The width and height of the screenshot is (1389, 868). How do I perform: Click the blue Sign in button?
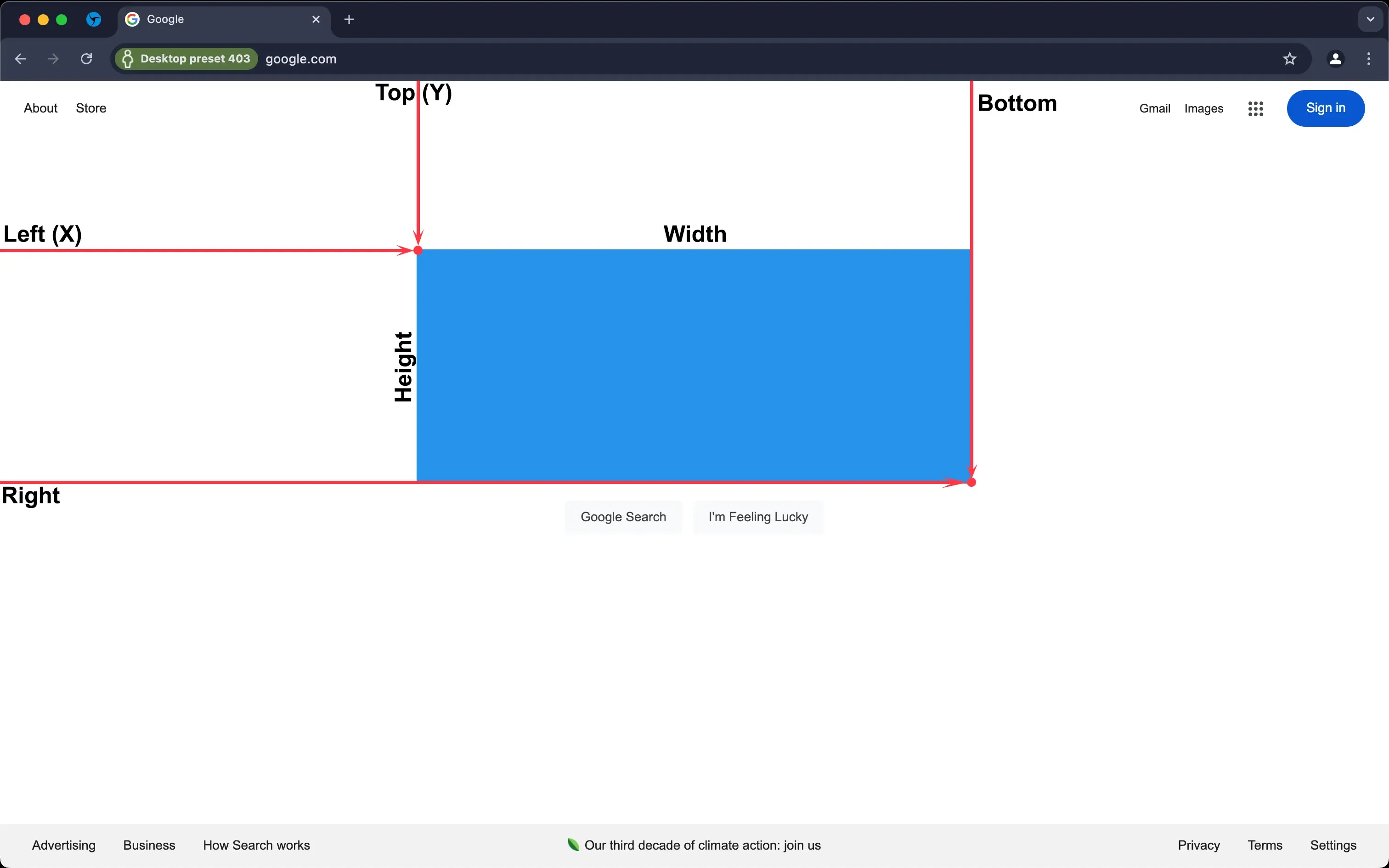point(1325,108)
